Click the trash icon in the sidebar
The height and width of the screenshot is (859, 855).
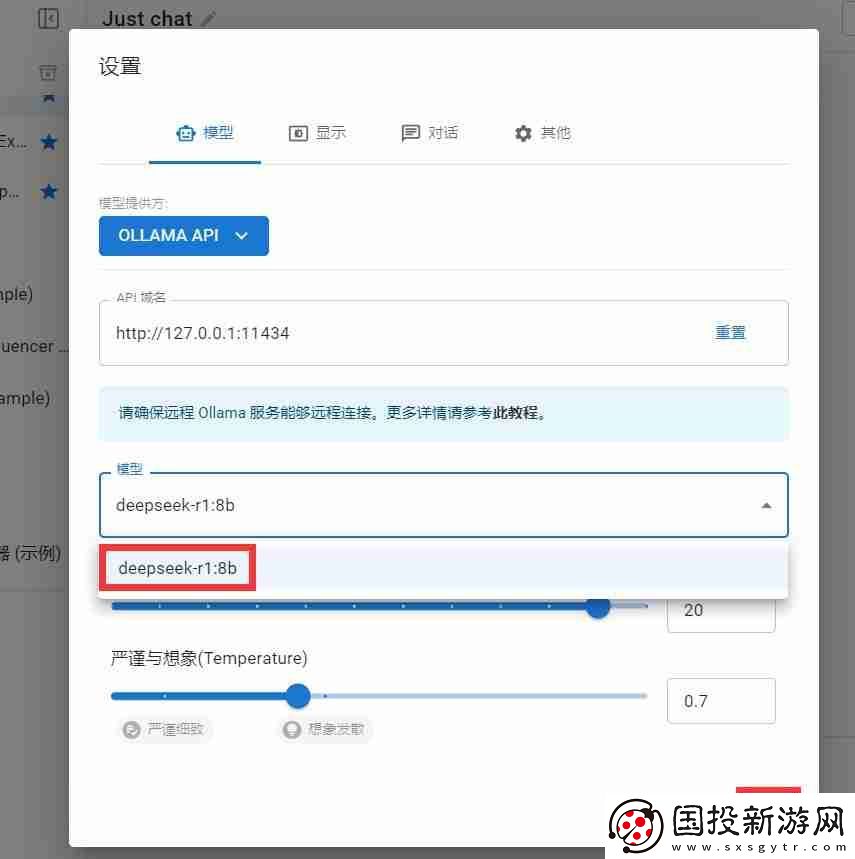[x=47, y=72]
